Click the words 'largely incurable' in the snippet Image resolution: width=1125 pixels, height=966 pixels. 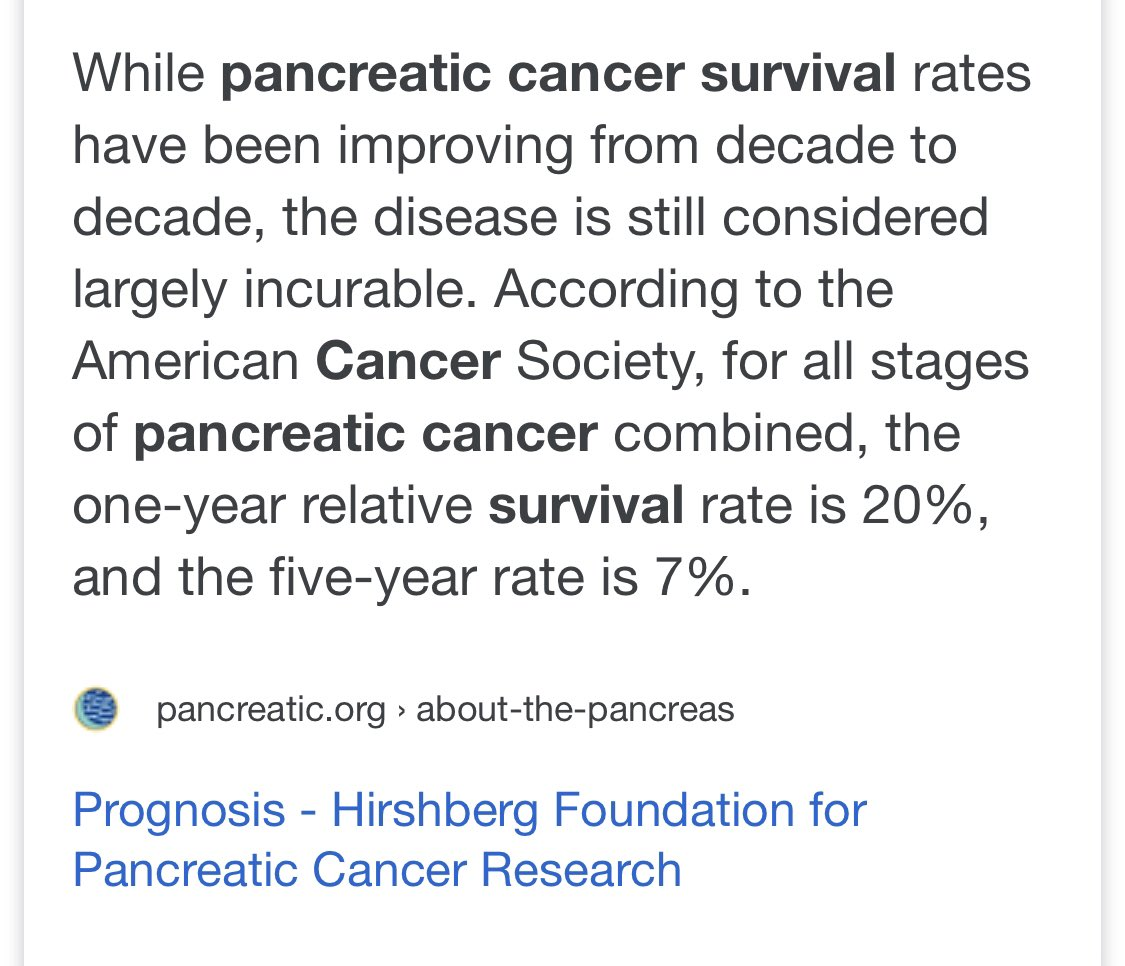tap(275, 291)
